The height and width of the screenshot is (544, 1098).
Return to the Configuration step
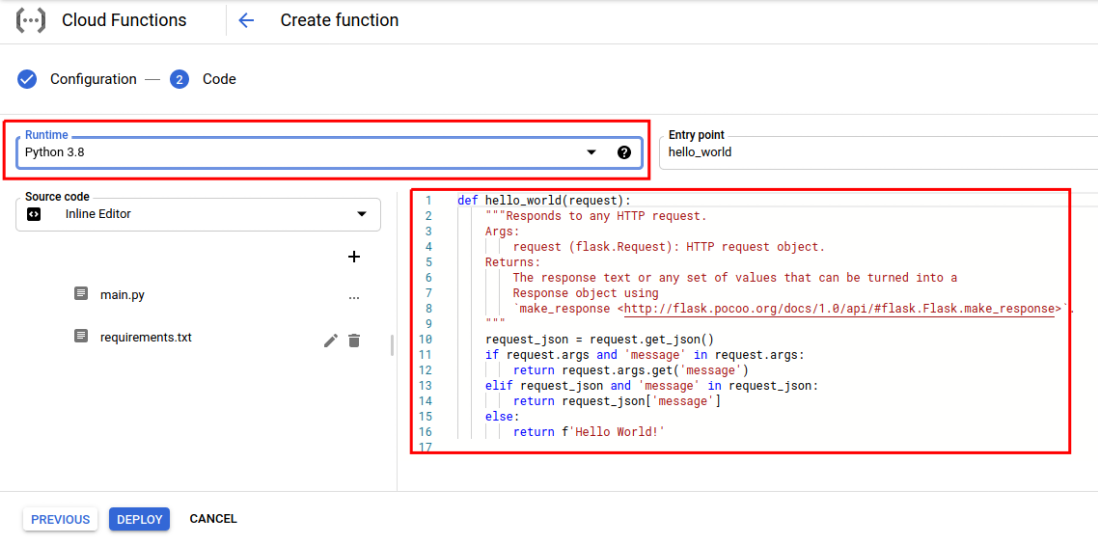pos(93,79)
